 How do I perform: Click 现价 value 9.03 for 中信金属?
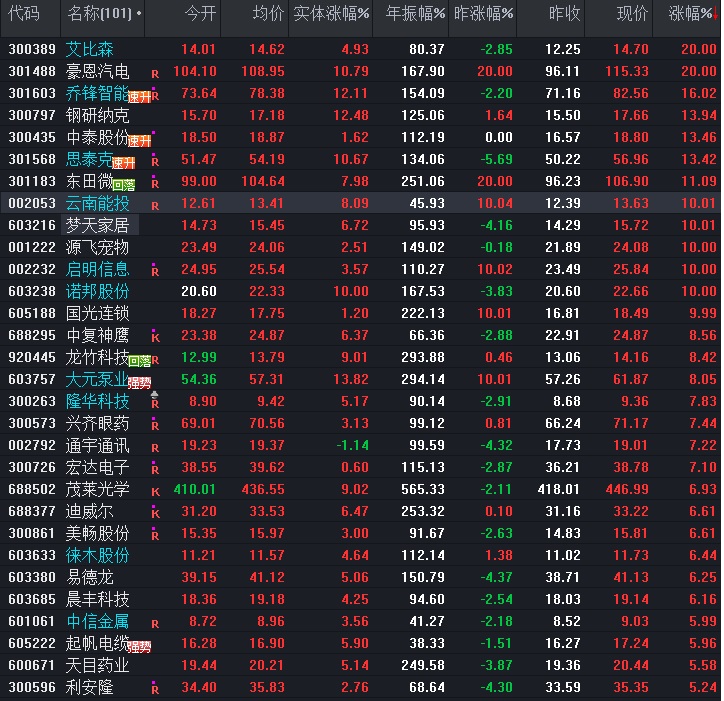click(x=635, y=622)
